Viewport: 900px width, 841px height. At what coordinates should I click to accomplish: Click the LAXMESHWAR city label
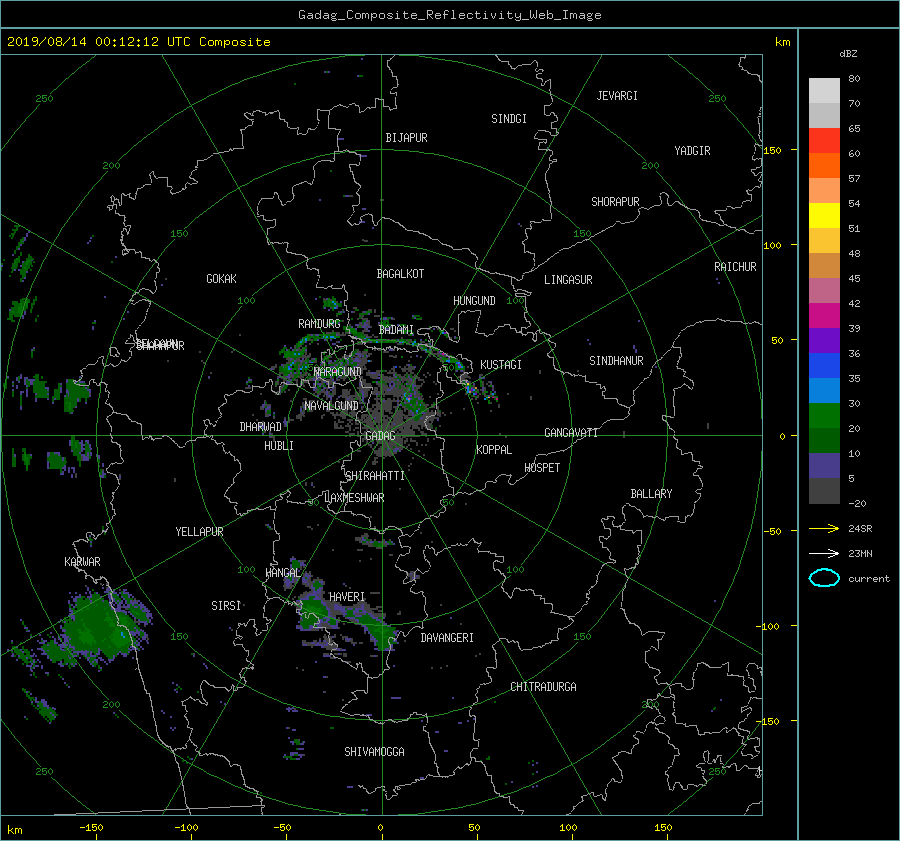coord(354,498)
